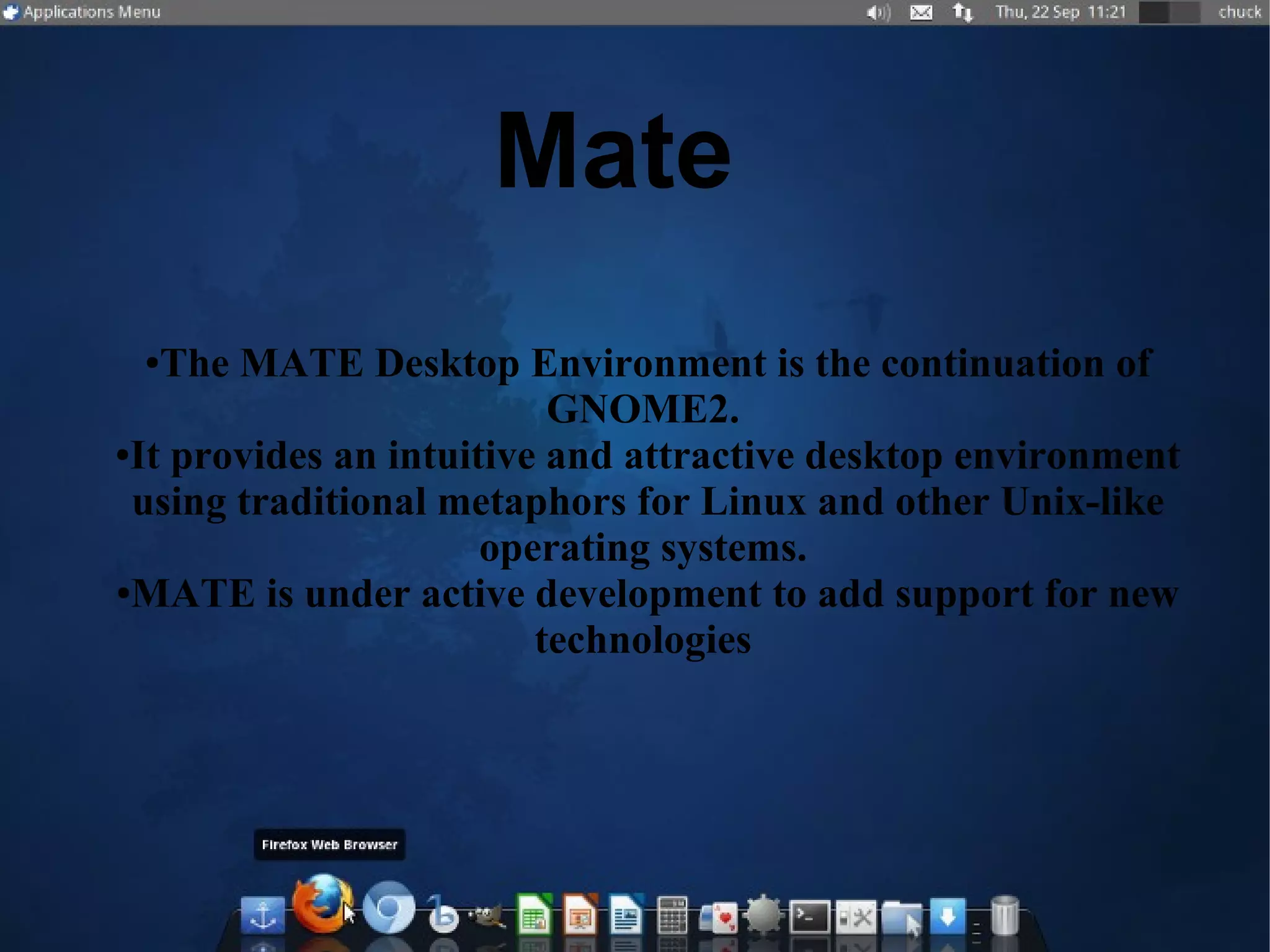
Task: Open the blue download arrow icon
Action: tap(947, 914)
